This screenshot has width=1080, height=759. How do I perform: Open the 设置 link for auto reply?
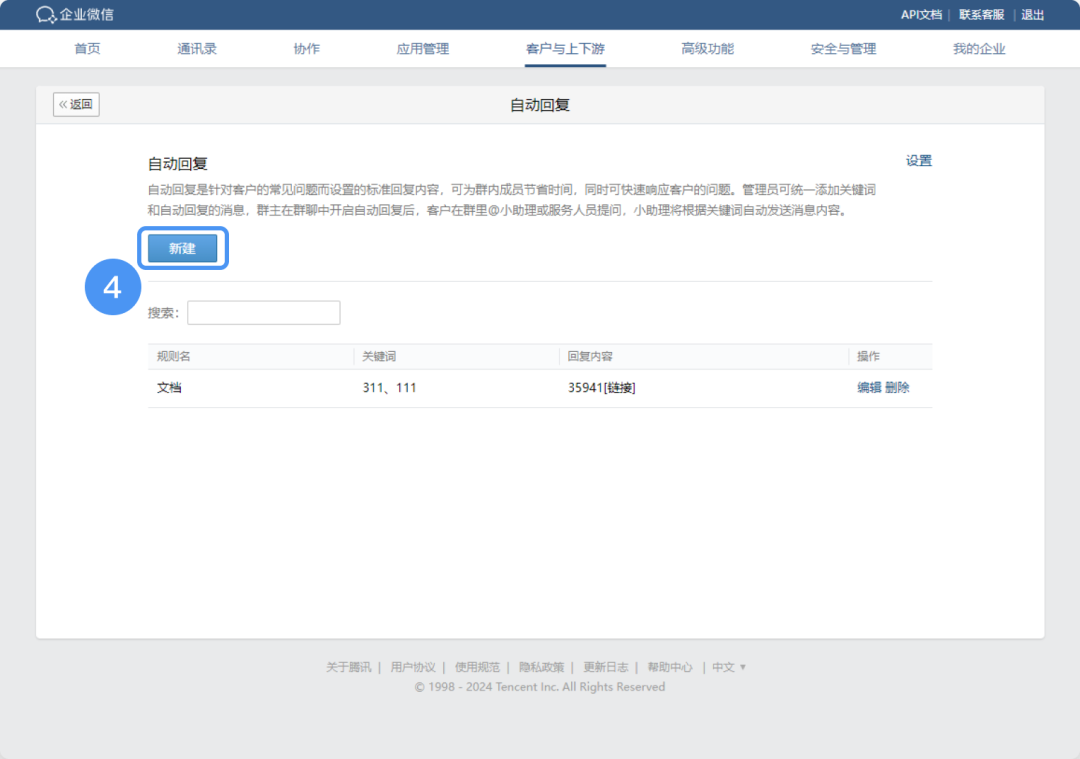click(x=918, y=161)
